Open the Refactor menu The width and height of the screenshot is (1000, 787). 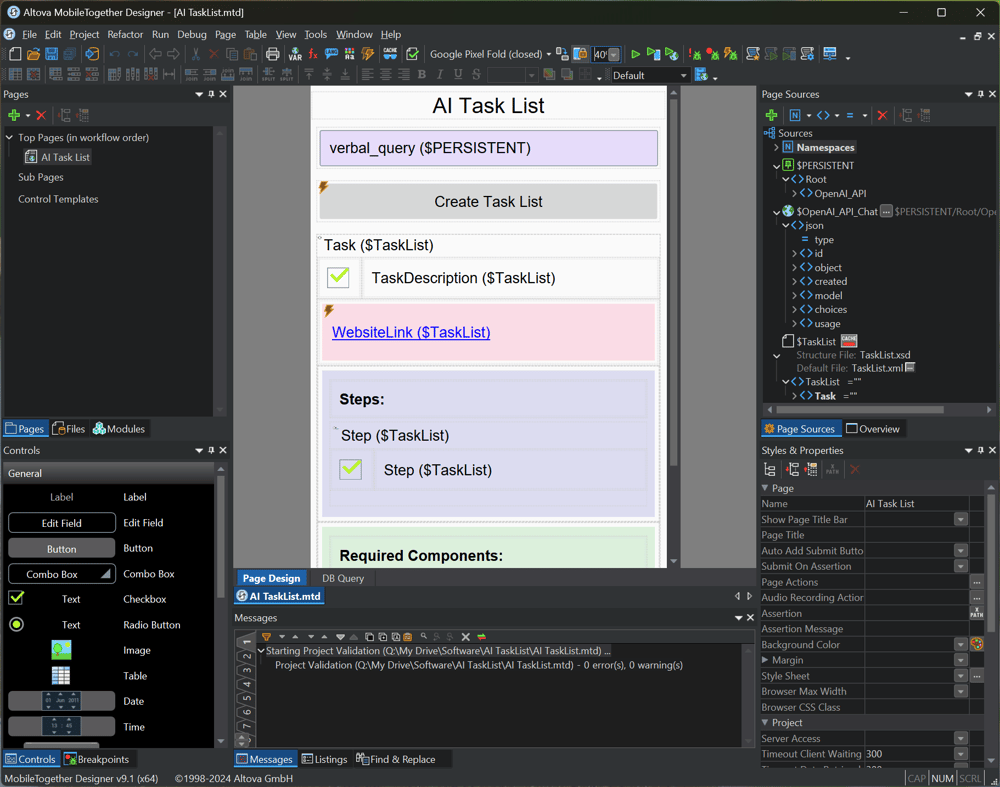pyautogui.click(x=125, y=34)
